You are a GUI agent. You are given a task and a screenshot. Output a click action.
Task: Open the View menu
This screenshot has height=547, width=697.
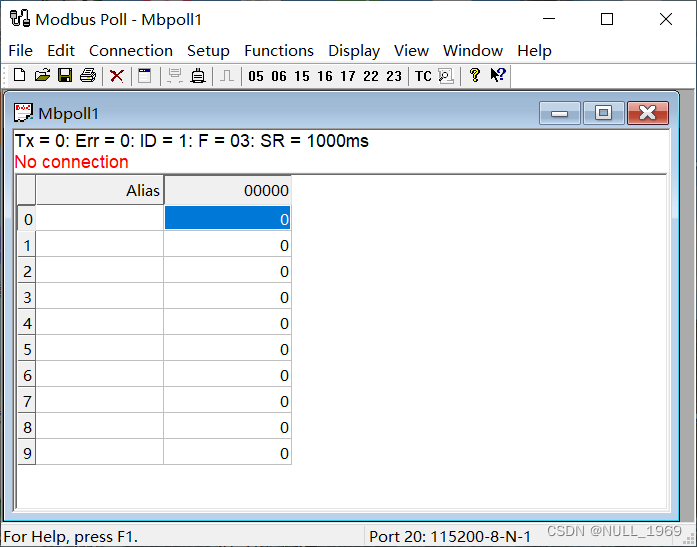coord(411,51)
